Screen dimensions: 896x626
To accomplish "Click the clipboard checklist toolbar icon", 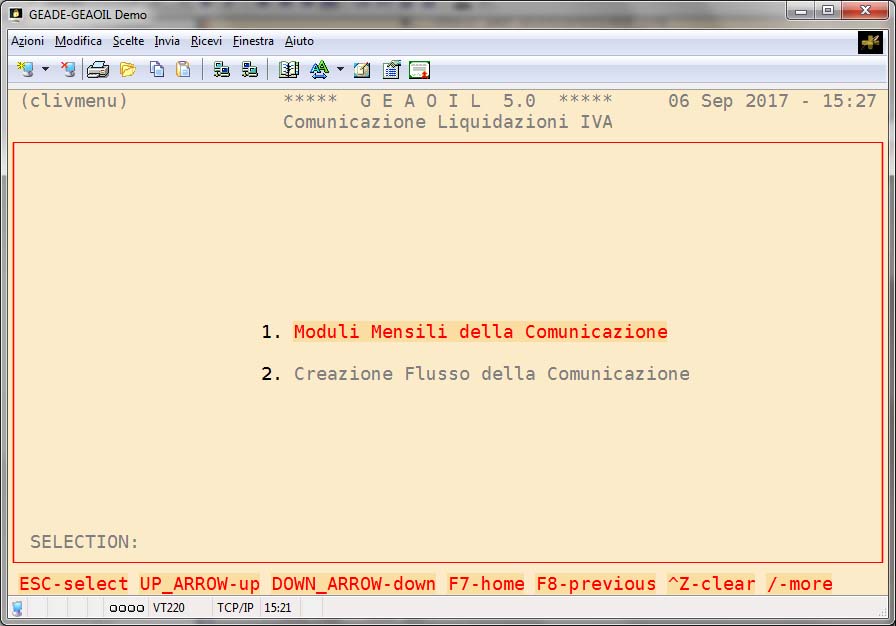I will click(x=391, y=70).
